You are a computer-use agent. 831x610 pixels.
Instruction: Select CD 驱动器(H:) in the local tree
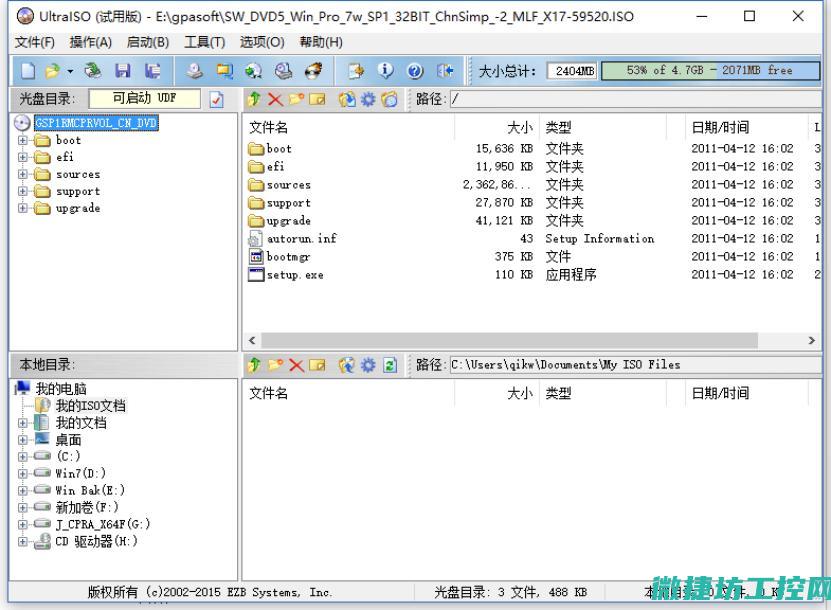96,541
